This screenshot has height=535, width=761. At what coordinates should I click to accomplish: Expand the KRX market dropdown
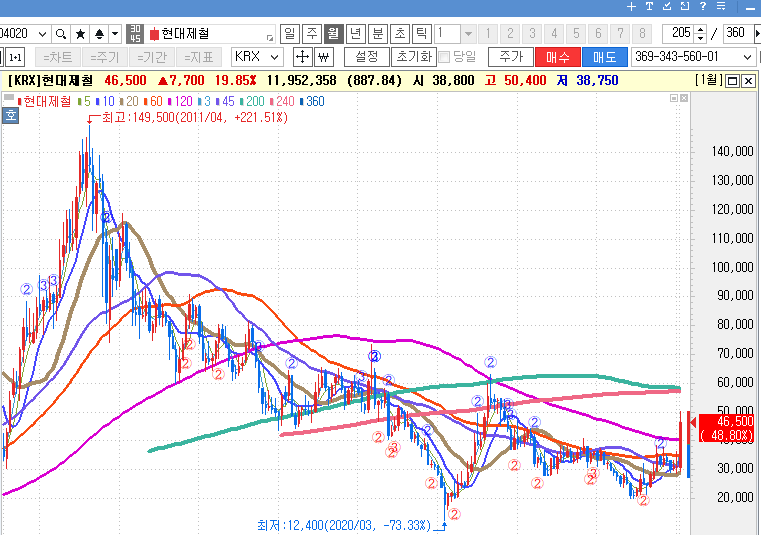coord(274,57)
